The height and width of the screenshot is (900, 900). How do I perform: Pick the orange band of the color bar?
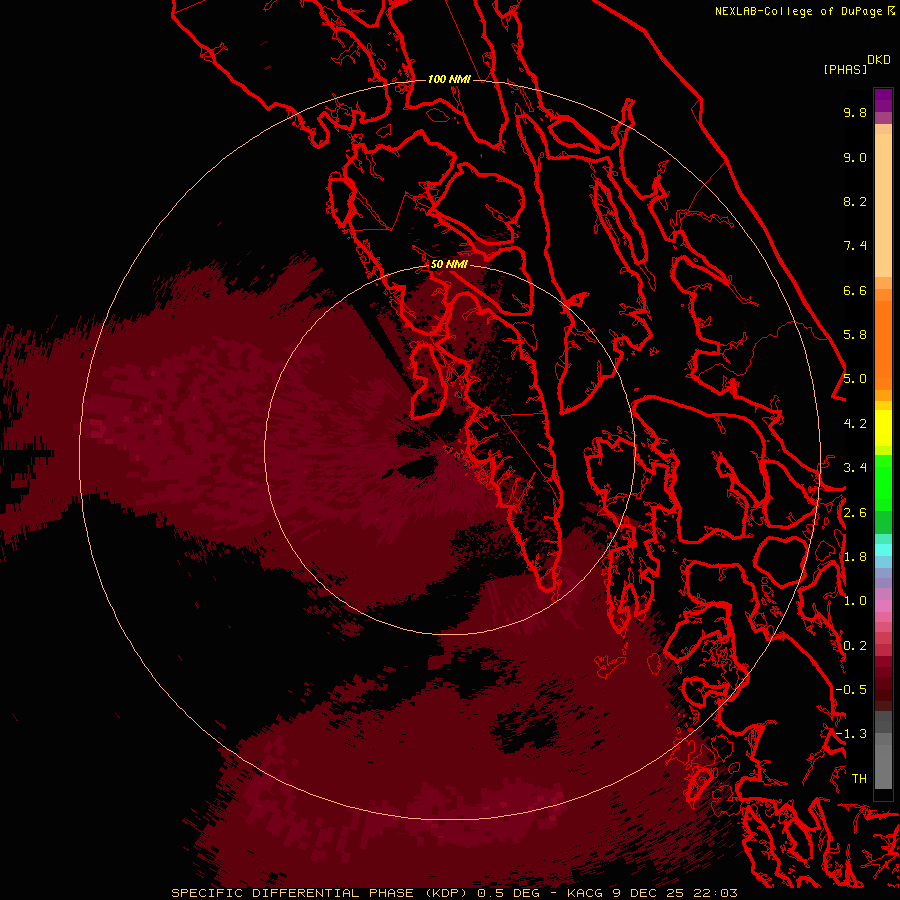coord(883,345)
